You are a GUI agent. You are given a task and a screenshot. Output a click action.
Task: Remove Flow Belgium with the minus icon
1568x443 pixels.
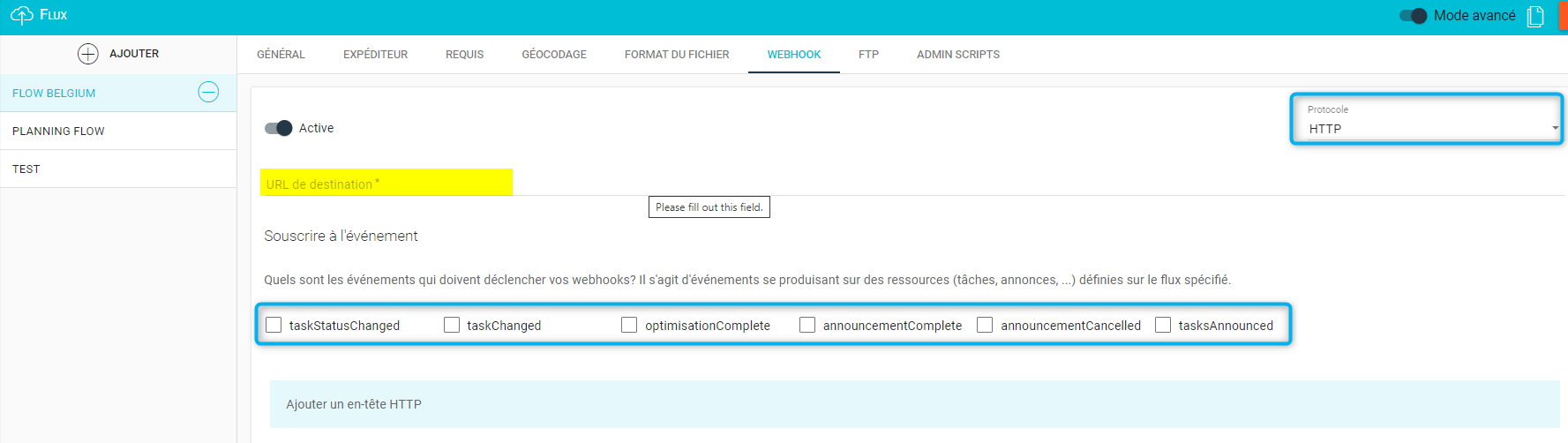[208, 92]
